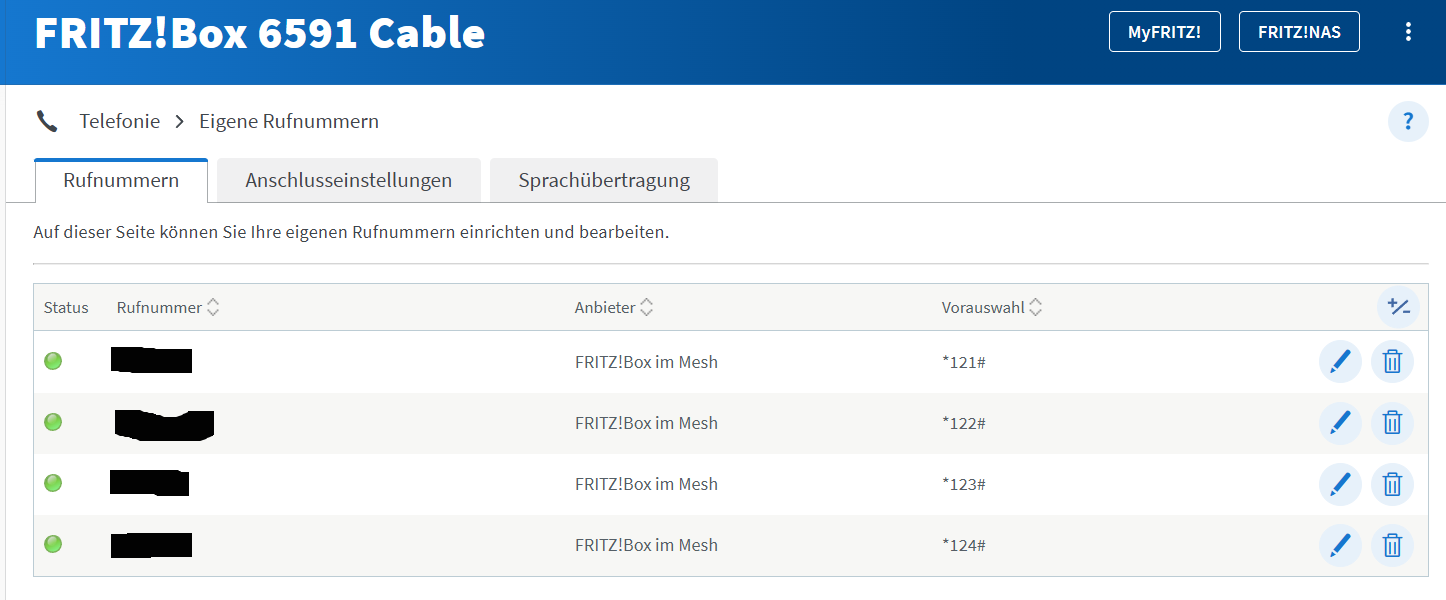Edit the number with prefix *121#

1340,362
